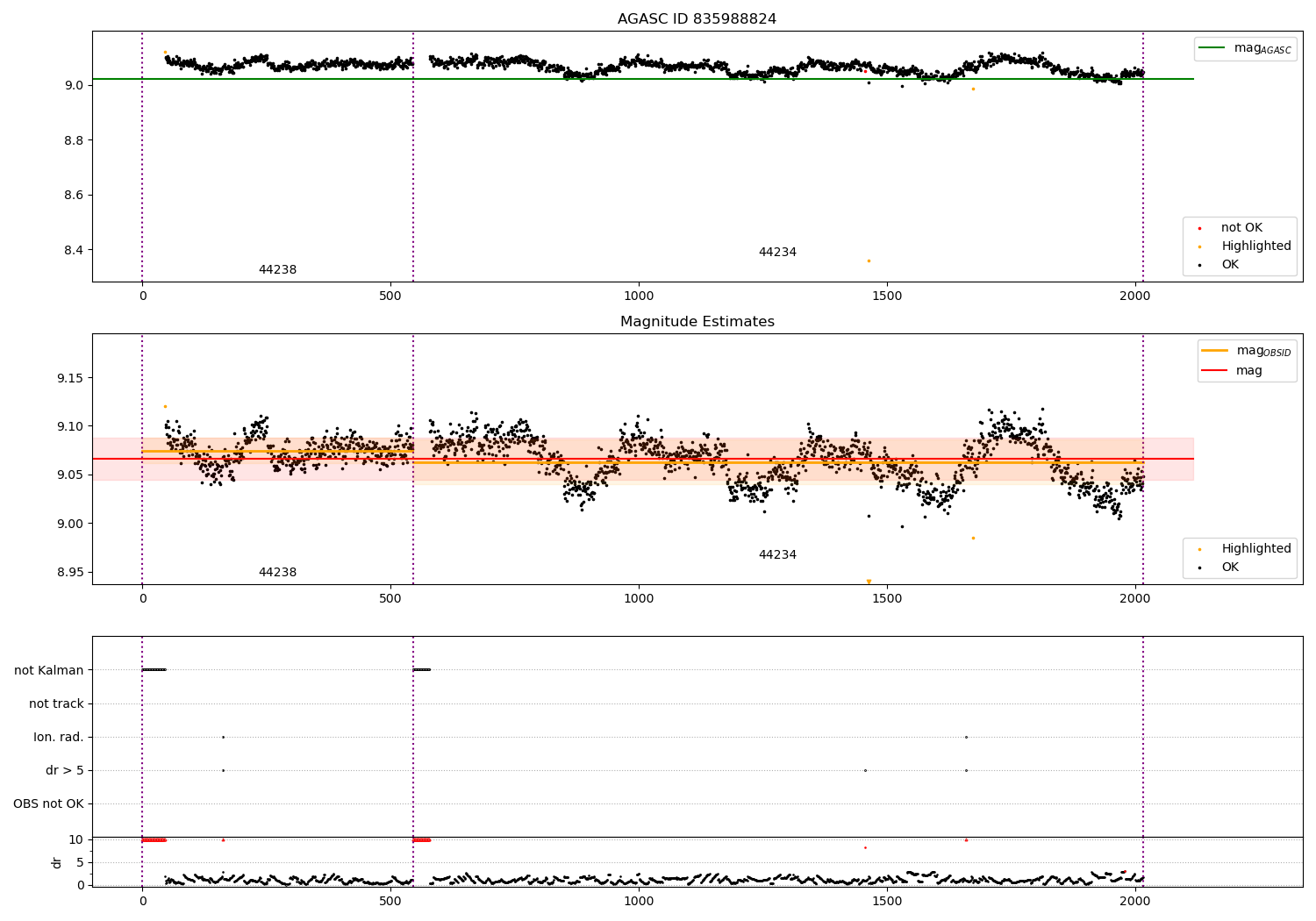The height and width of the screenshot is (921, 1316).
Task: Click the 1000 x-axis tick in the top plot
Action: 639,296
